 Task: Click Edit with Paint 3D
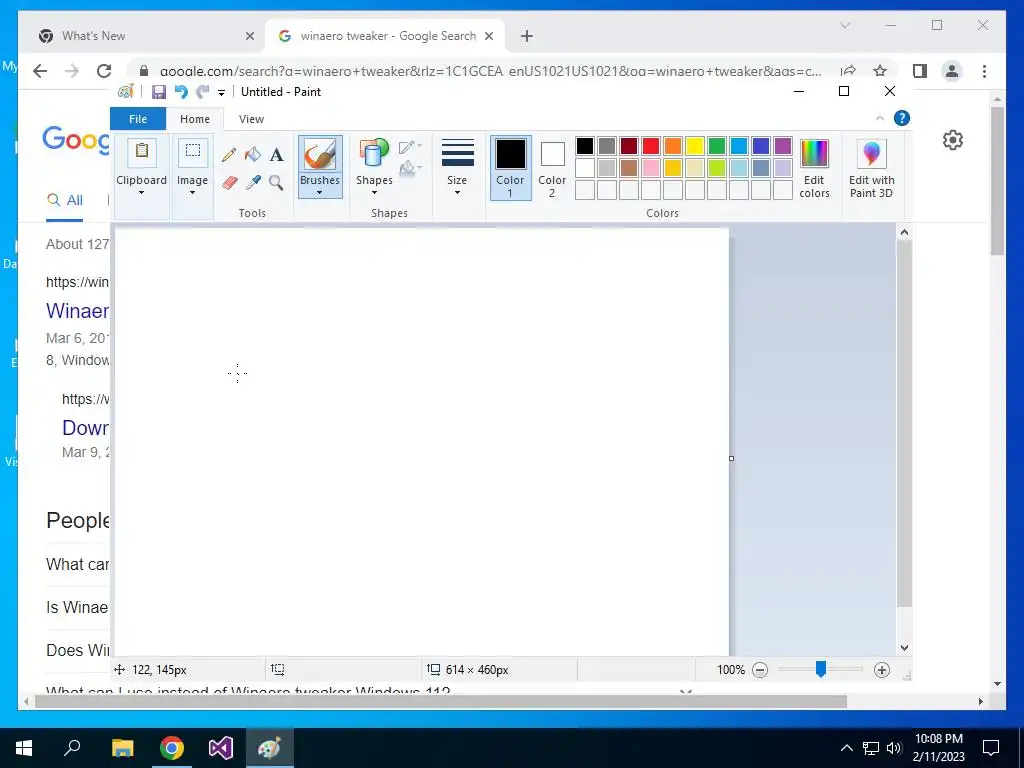tap(871, 168)
